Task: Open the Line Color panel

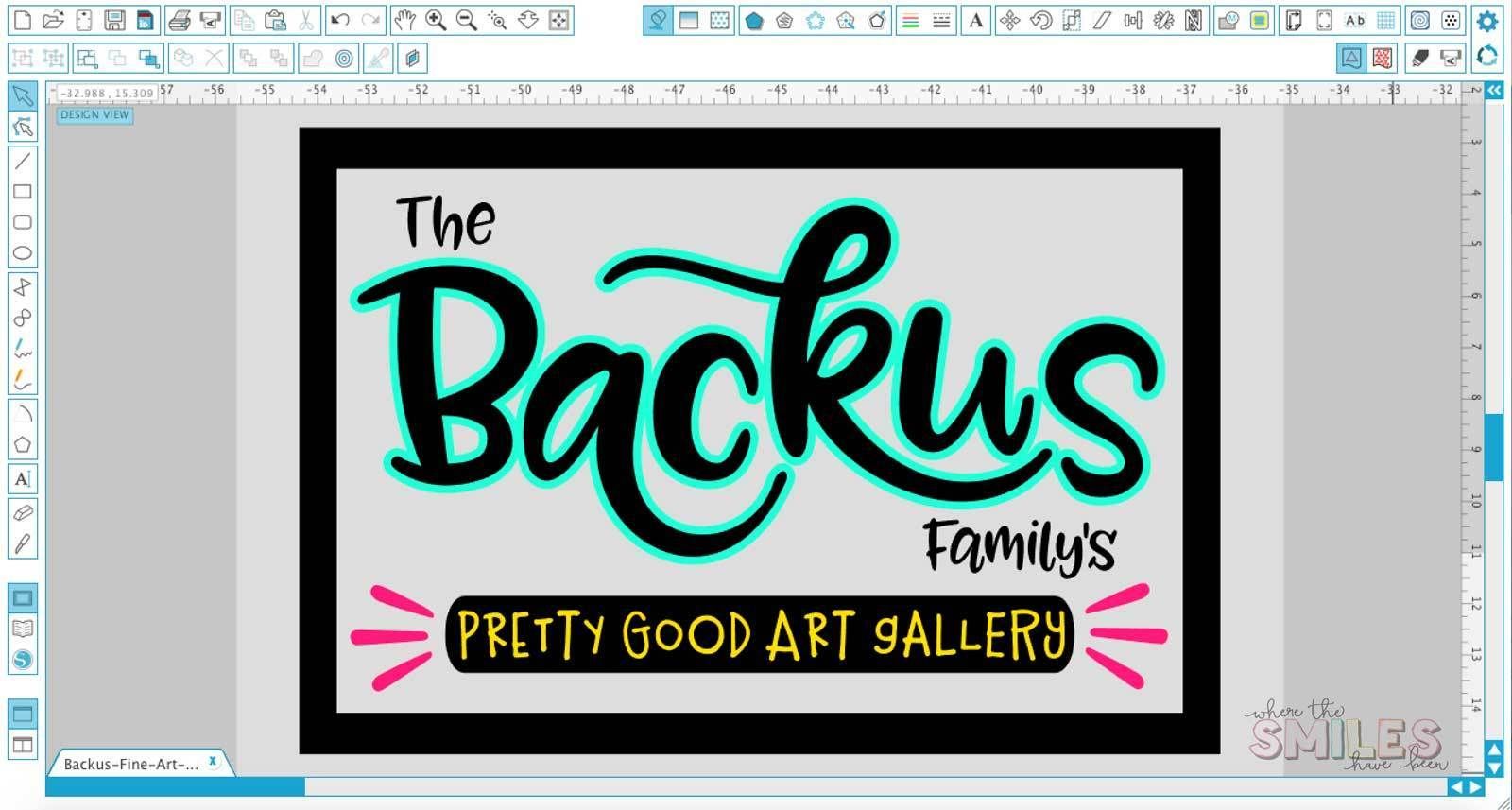Action: (910, 20)
